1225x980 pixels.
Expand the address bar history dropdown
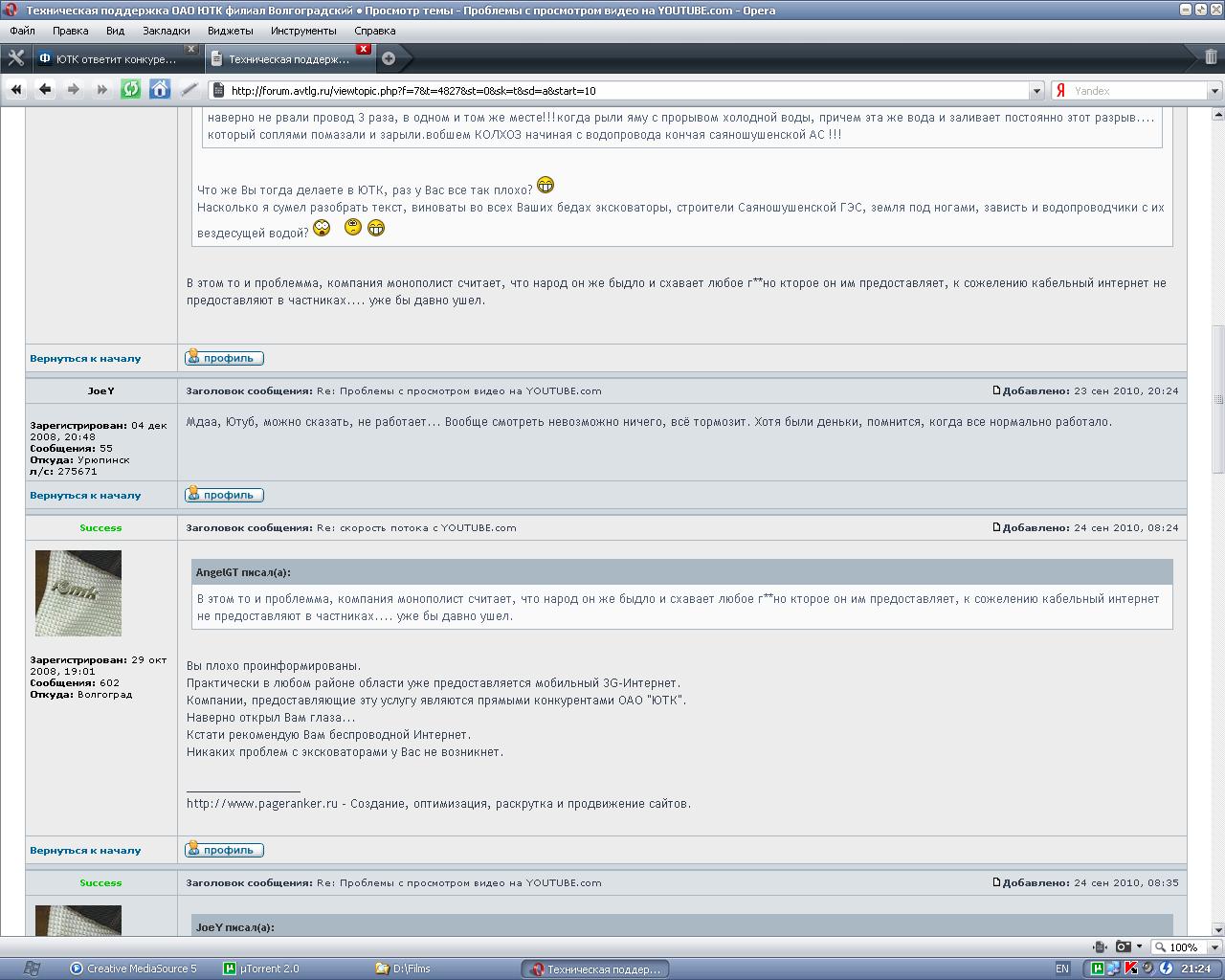click(x=1036, y=91)
